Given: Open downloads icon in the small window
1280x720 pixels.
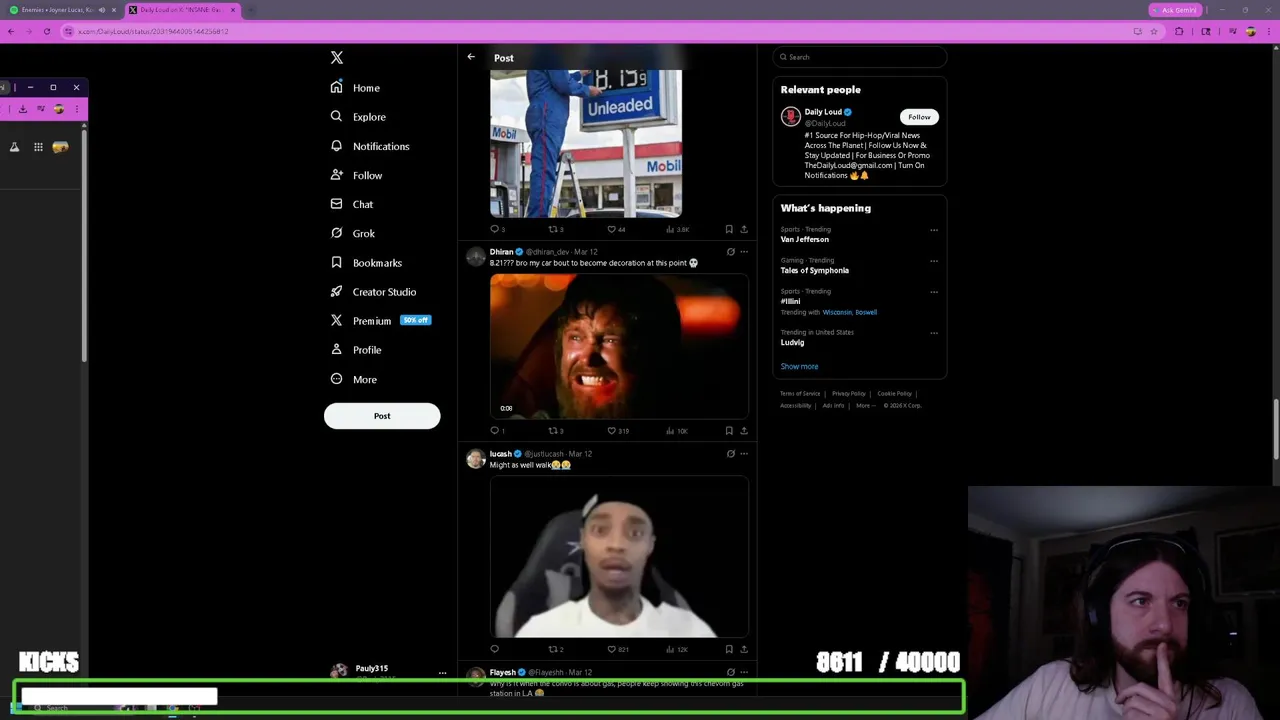Looking at the screenshot, I should click(x=22, y=109).
